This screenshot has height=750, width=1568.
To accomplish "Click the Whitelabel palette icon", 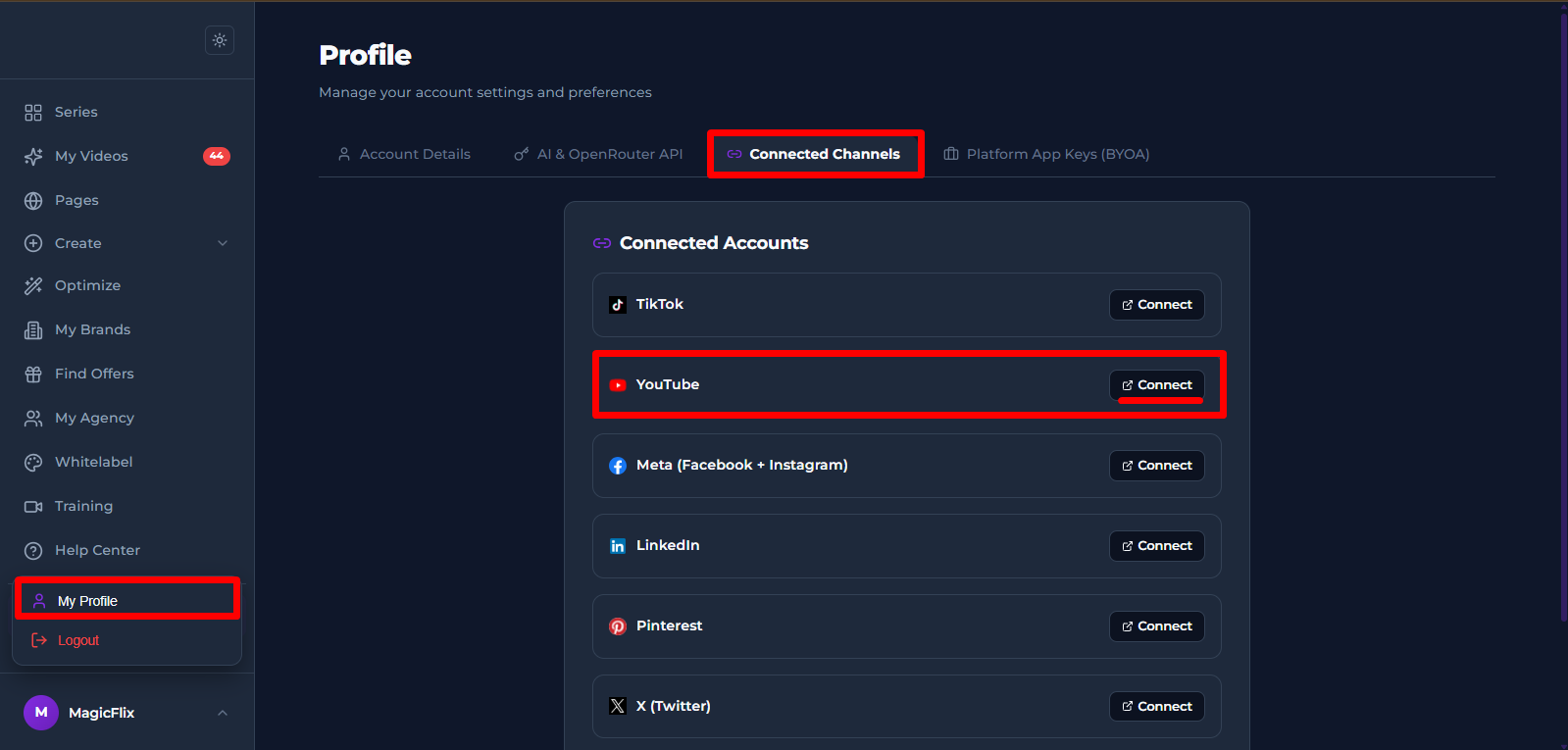I will (33, 463).
